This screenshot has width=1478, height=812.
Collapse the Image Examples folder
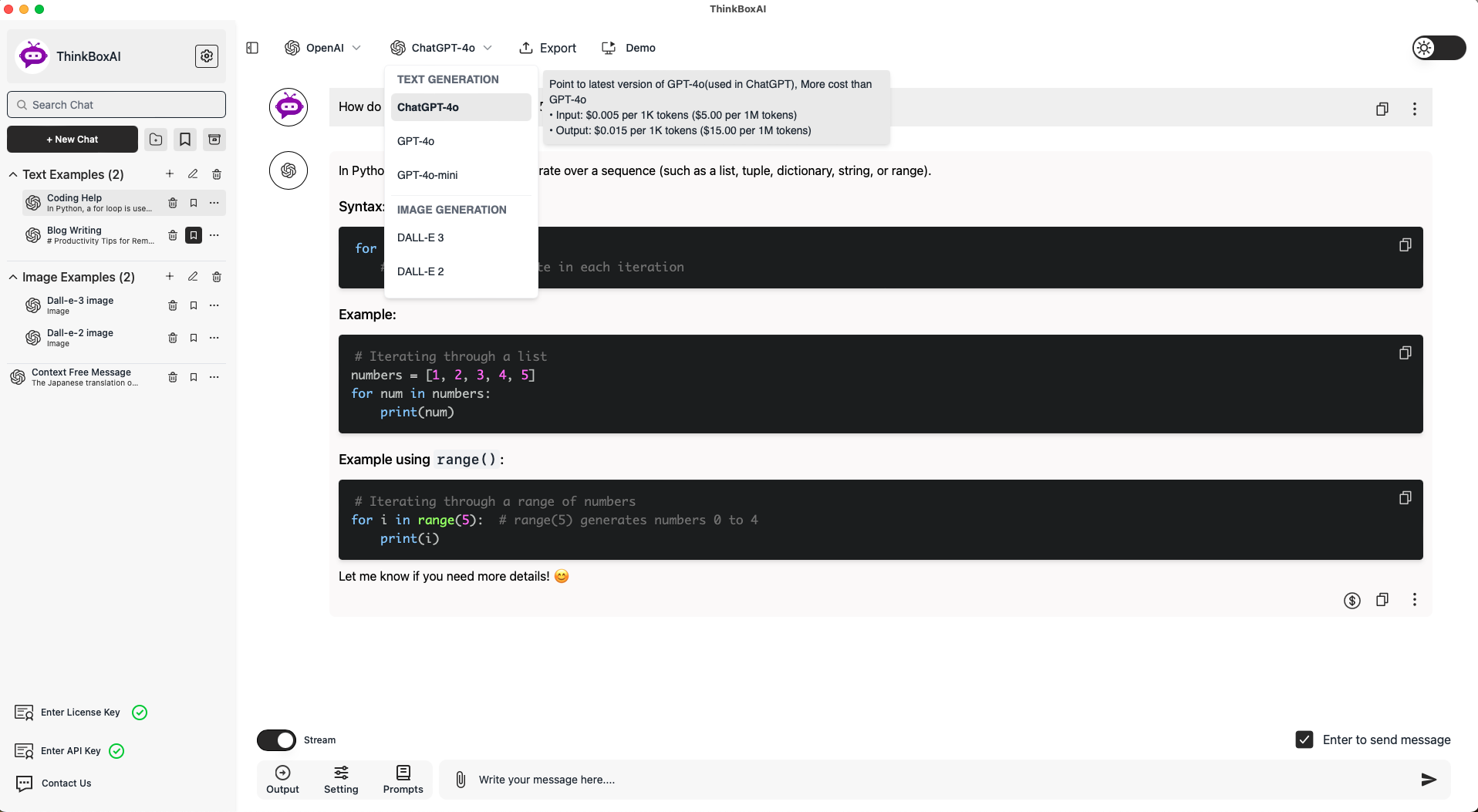tap(13, 277)
